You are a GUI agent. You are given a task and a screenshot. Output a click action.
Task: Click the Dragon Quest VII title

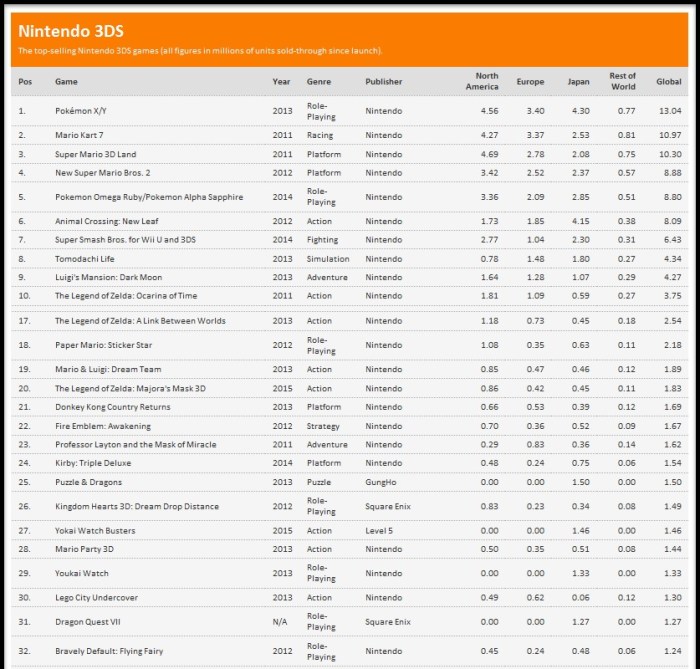(88, 622)
